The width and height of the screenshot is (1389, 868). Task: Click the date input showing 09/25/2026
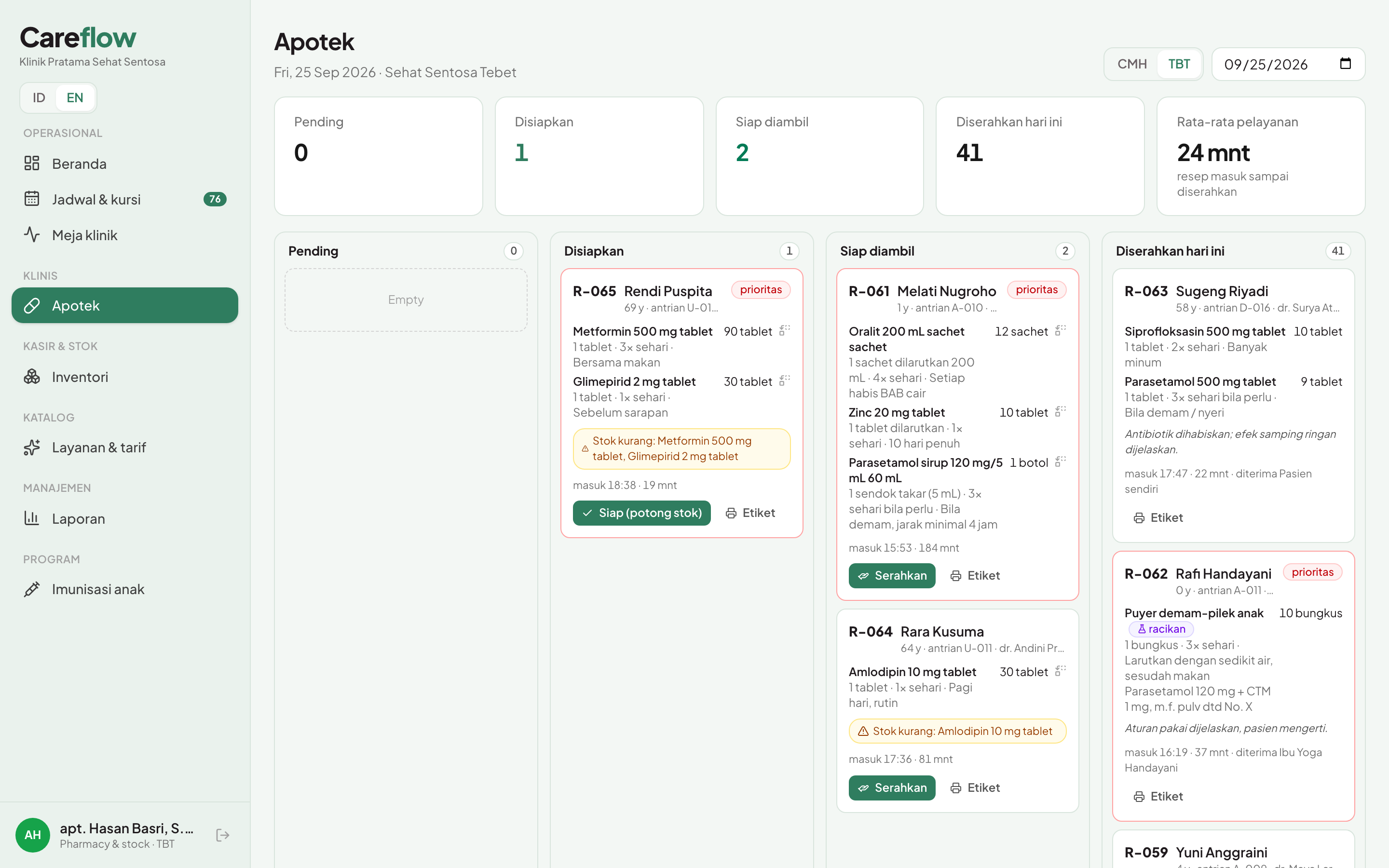point(1288,64)
